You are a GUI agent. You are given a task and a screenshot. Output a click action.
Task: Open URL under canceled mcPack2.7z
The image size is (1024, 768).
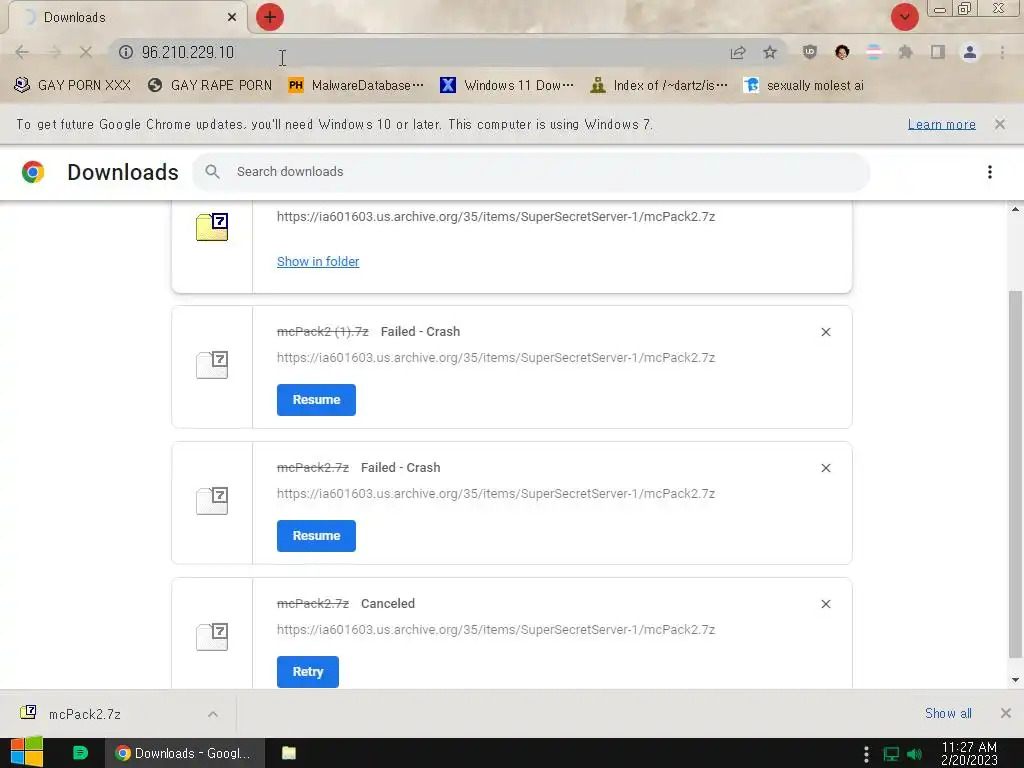(x=496, y=630)
